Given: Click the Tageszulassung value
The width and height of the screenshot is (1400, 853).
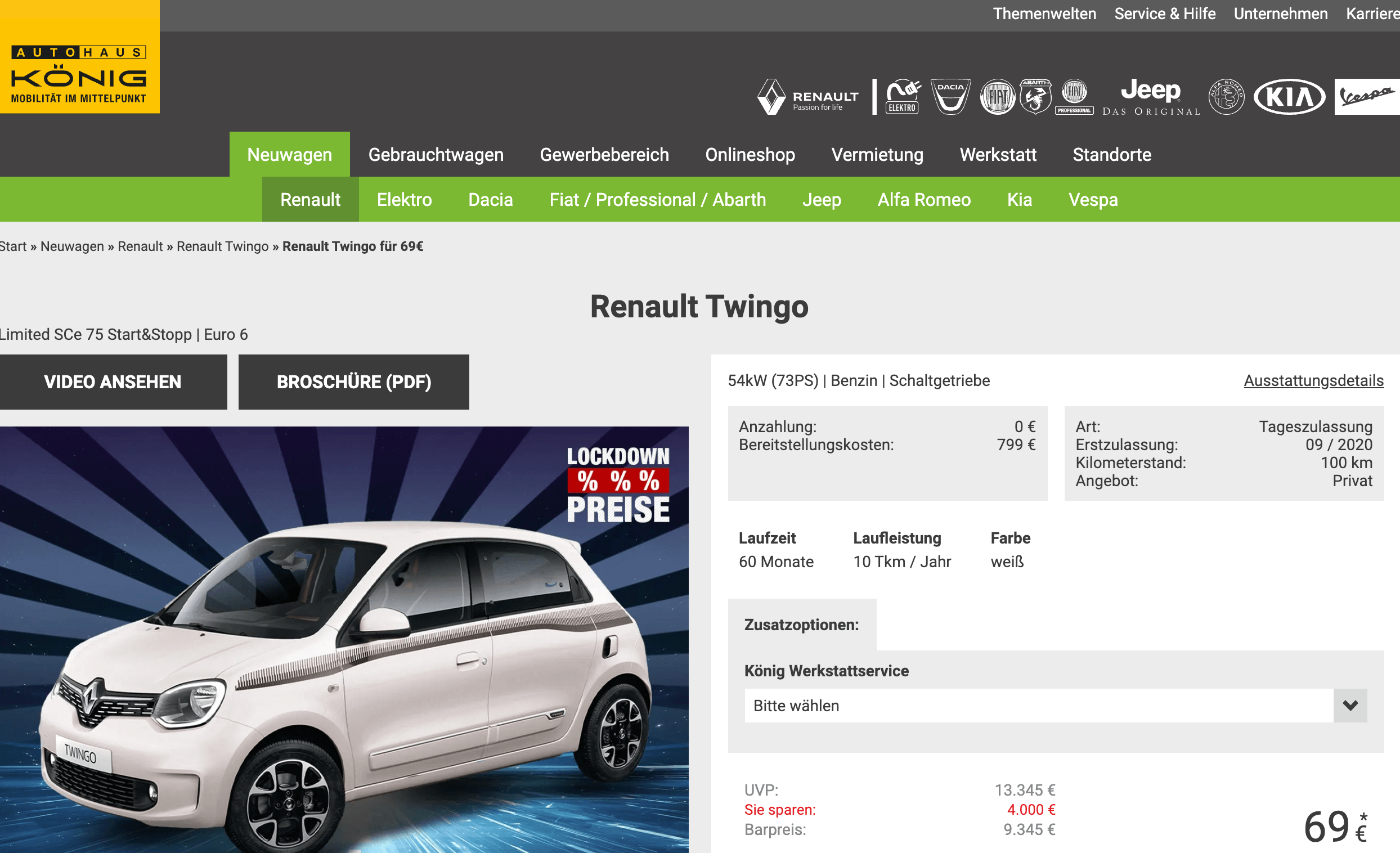Looking at the screenshot, I should click(x=1316, y=427).
